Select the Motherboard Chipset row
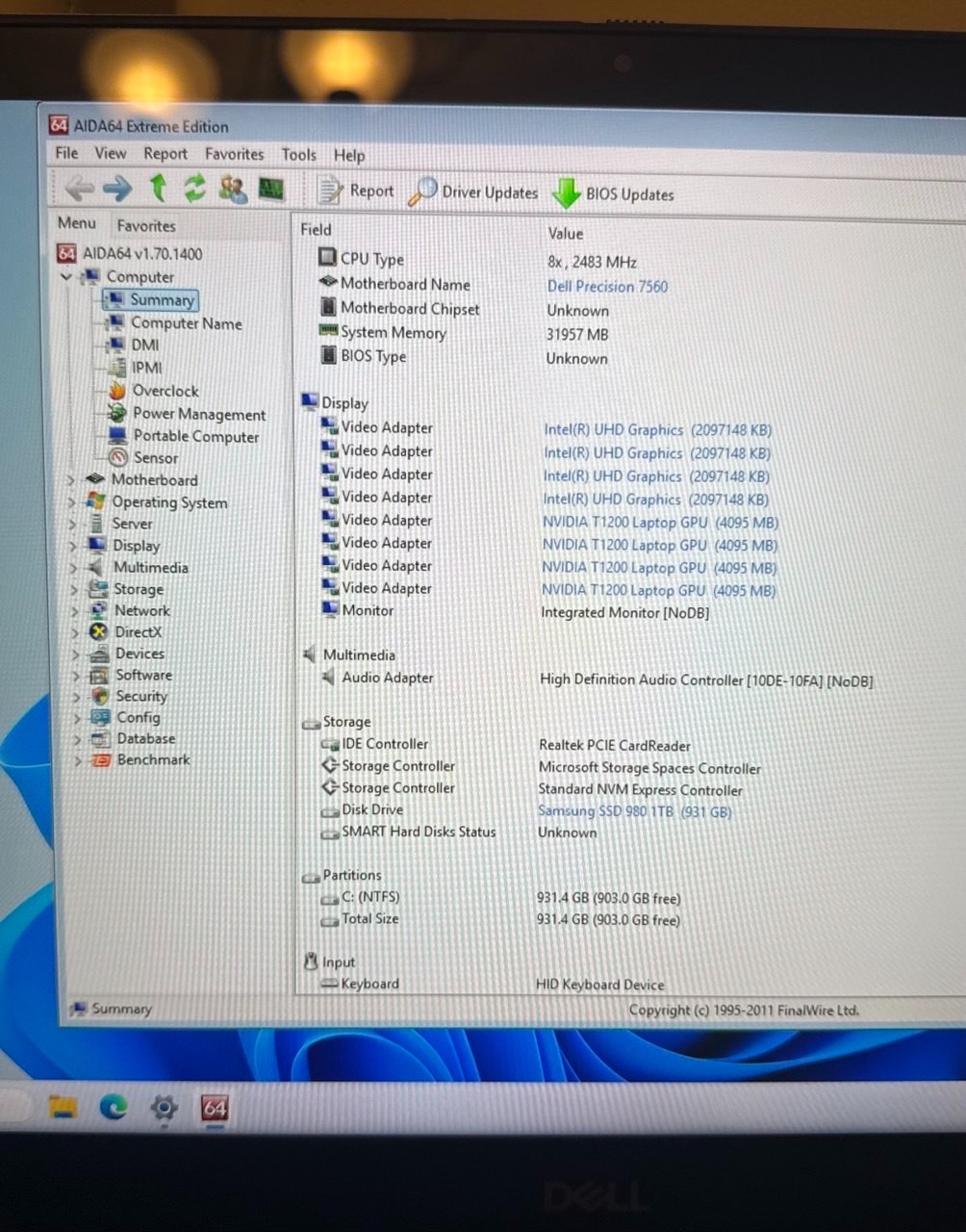966x1232 pixels. click(464, 309)
